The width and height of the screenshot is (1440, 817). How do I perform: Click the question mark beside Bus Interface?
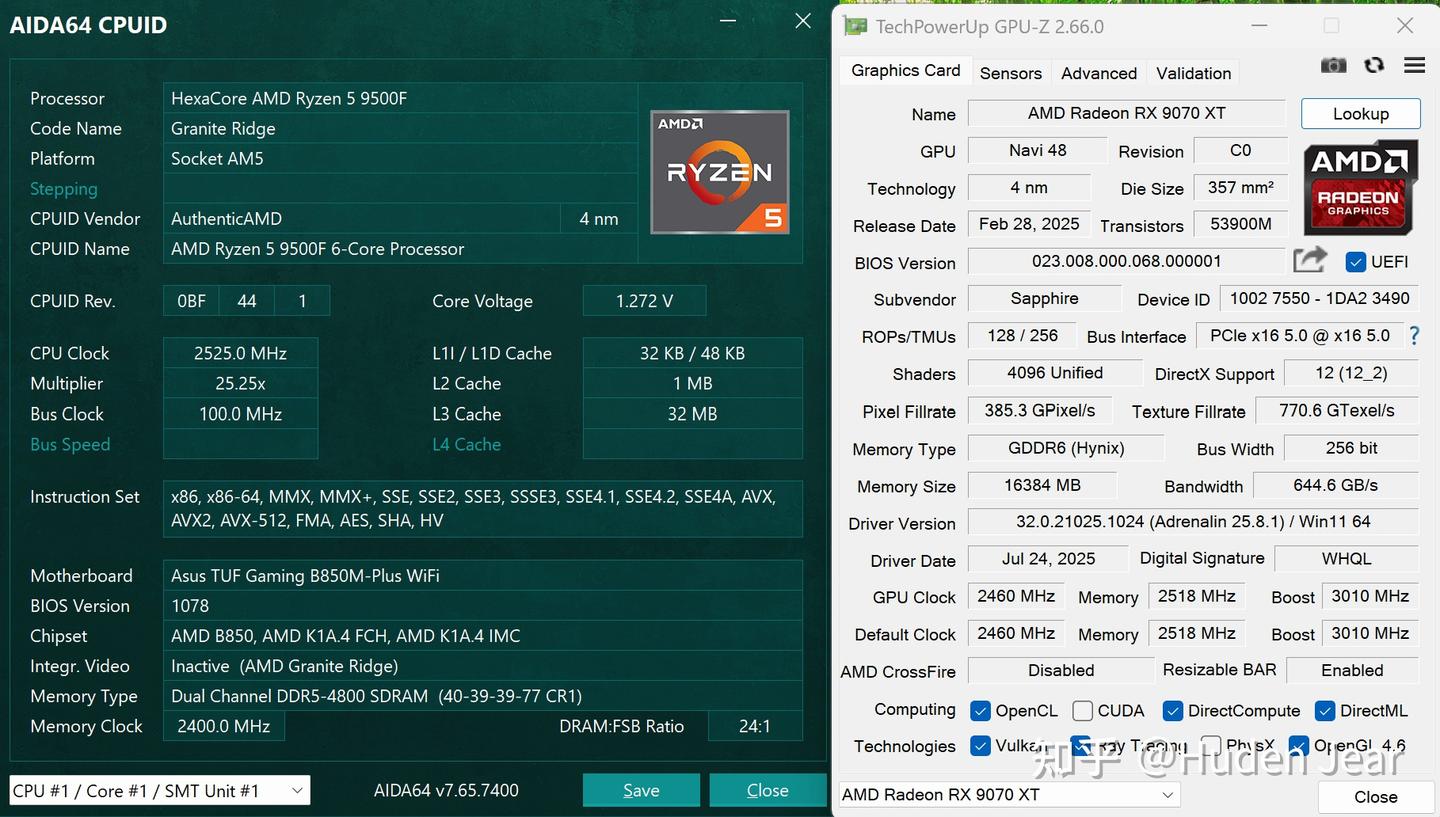1414,337
